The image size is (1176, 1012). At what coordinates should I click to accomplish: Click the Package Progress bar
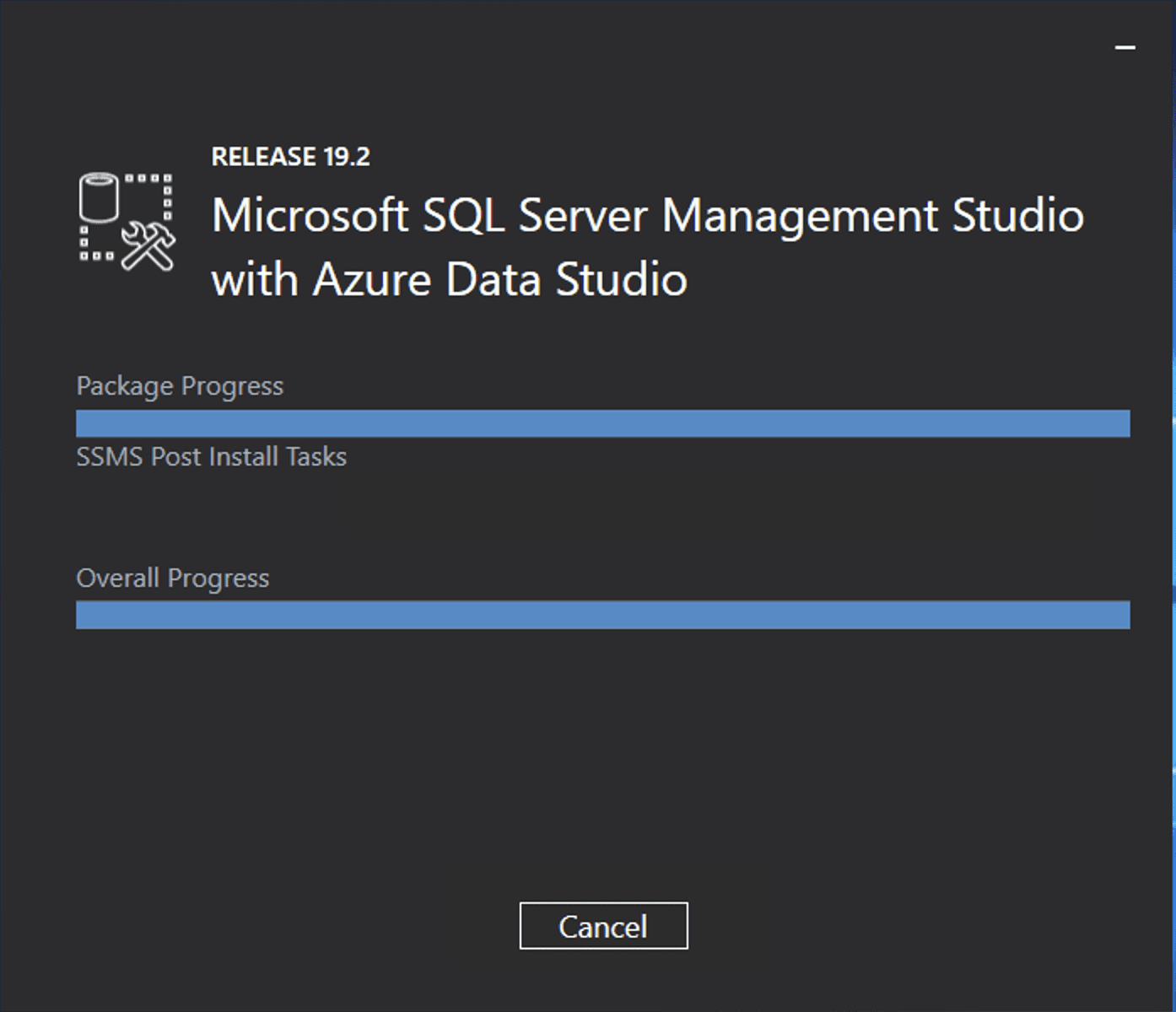602,423
